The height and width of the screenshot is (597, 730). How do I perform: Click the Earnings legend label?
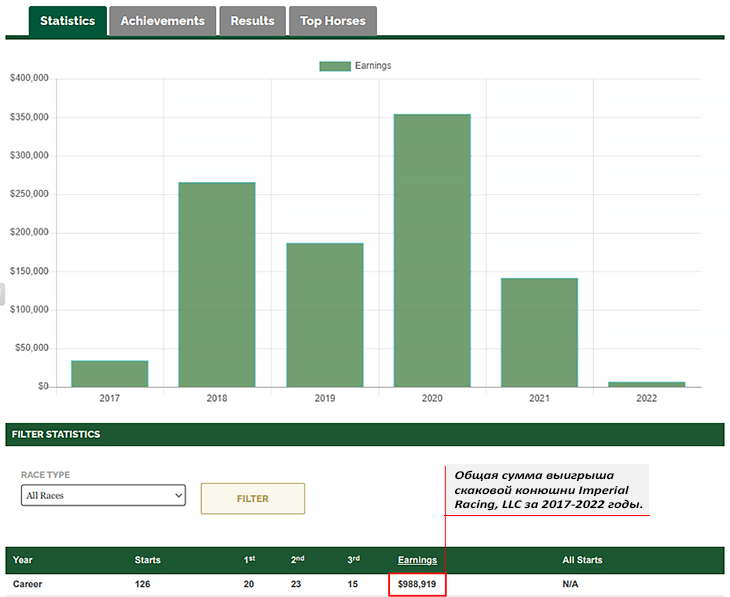[x=373, y=66]
